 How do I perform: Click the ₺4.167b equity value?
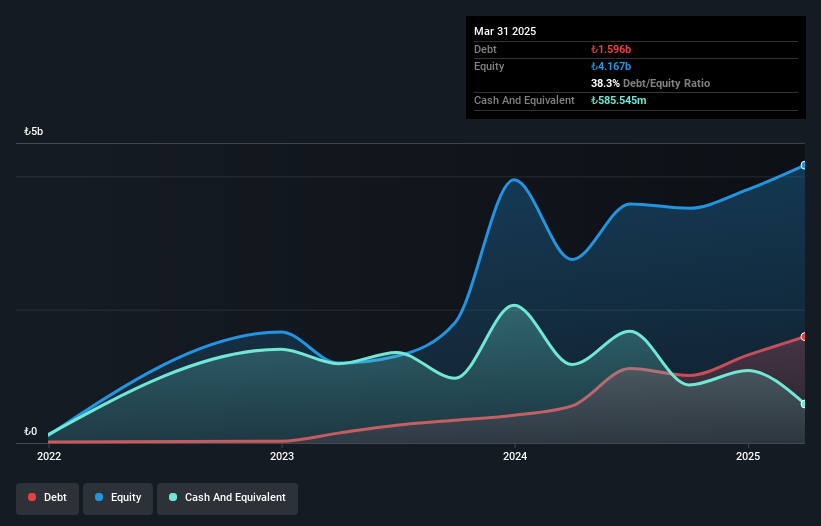(611, 66)
